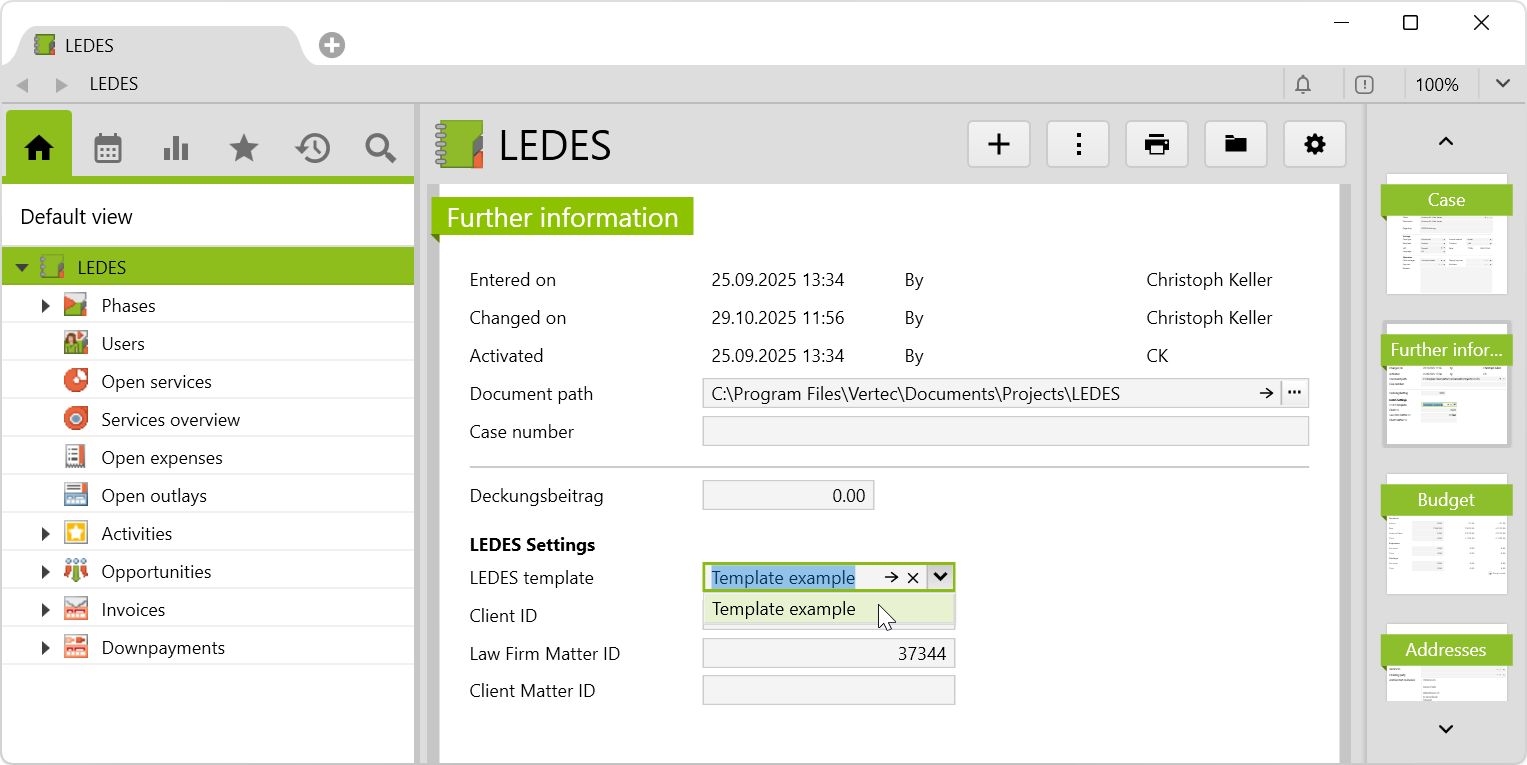Image resolution: width=1527 pixels, height=765 pixels.
Task: Expand the Phases tree node
Action: pos(45,306)
